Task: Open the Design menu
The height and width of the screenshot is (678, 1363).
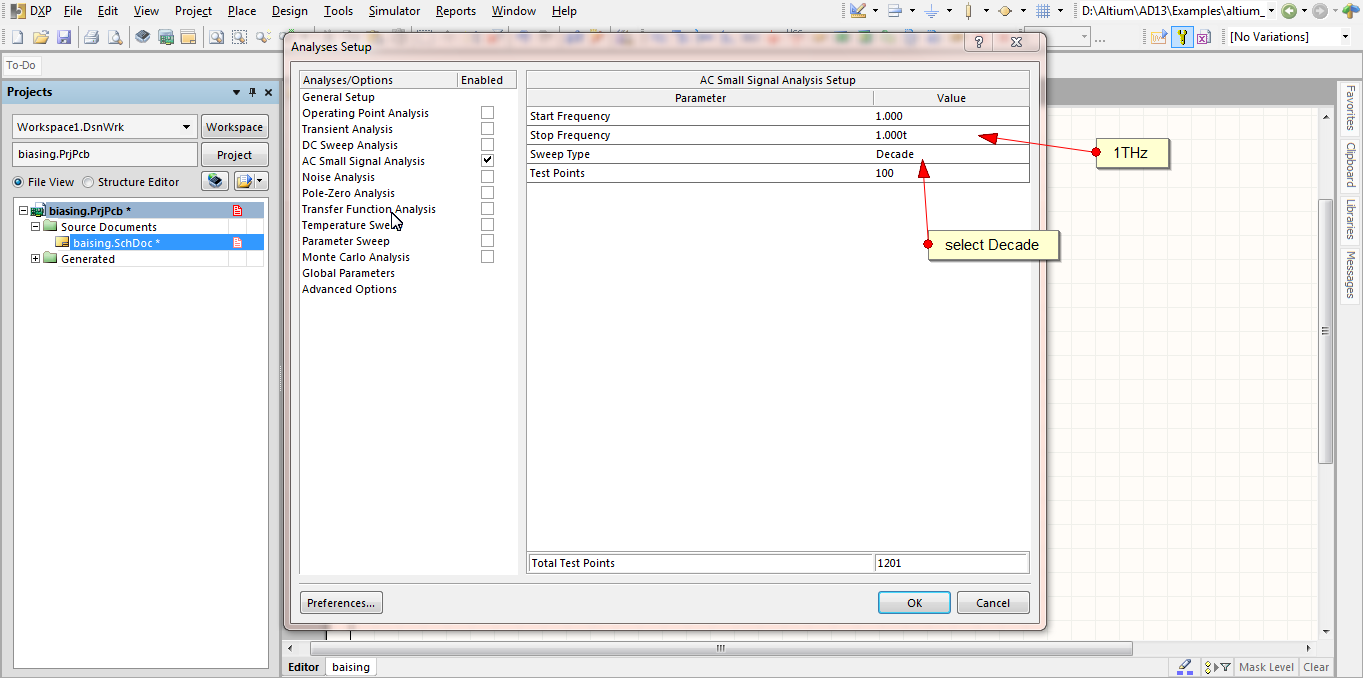Action: [x=289, y=11]
